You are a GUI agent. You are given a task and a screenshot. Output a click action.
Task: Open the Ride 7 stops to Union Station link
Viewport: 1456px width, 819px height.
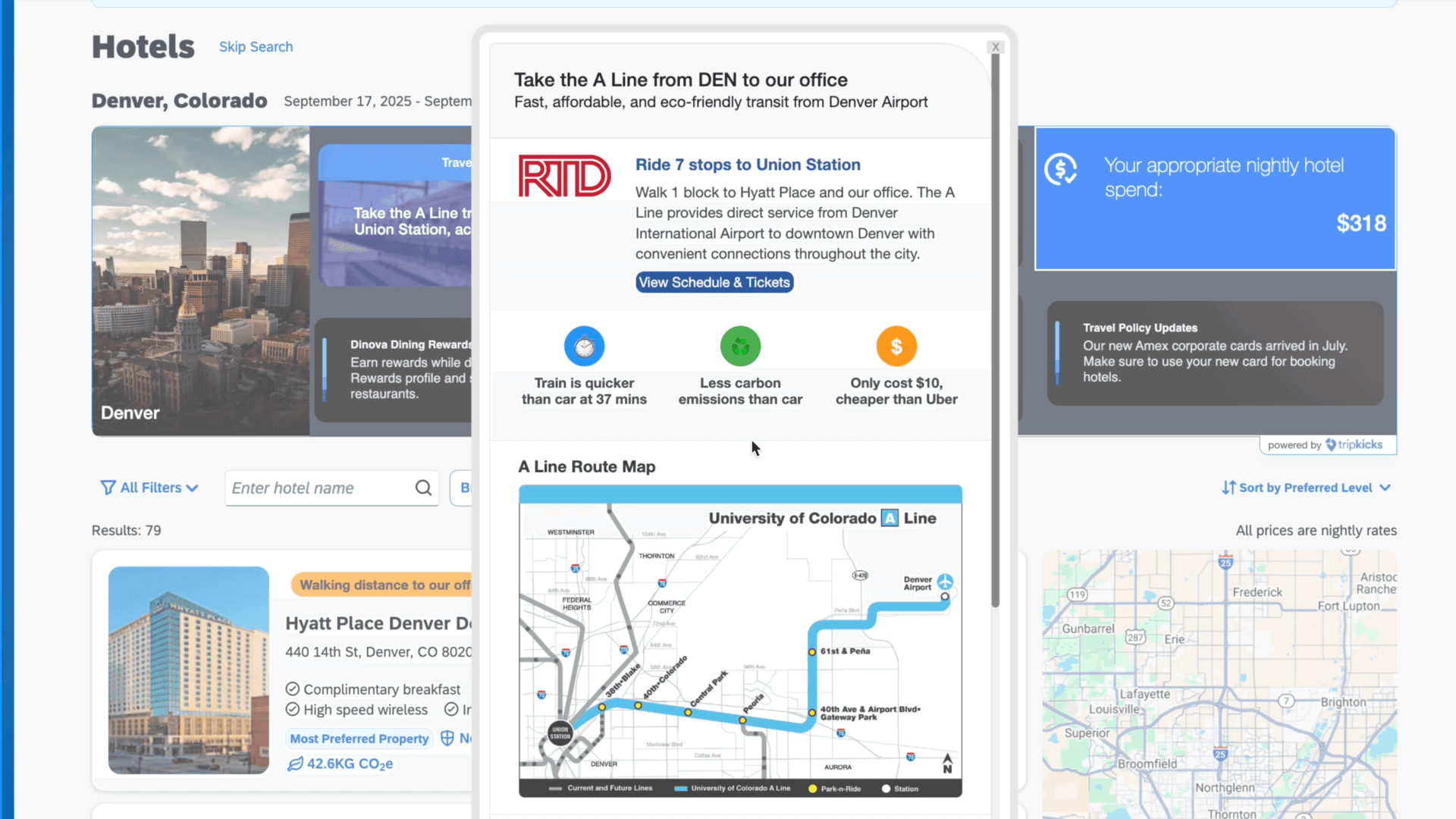coord(747,165)
